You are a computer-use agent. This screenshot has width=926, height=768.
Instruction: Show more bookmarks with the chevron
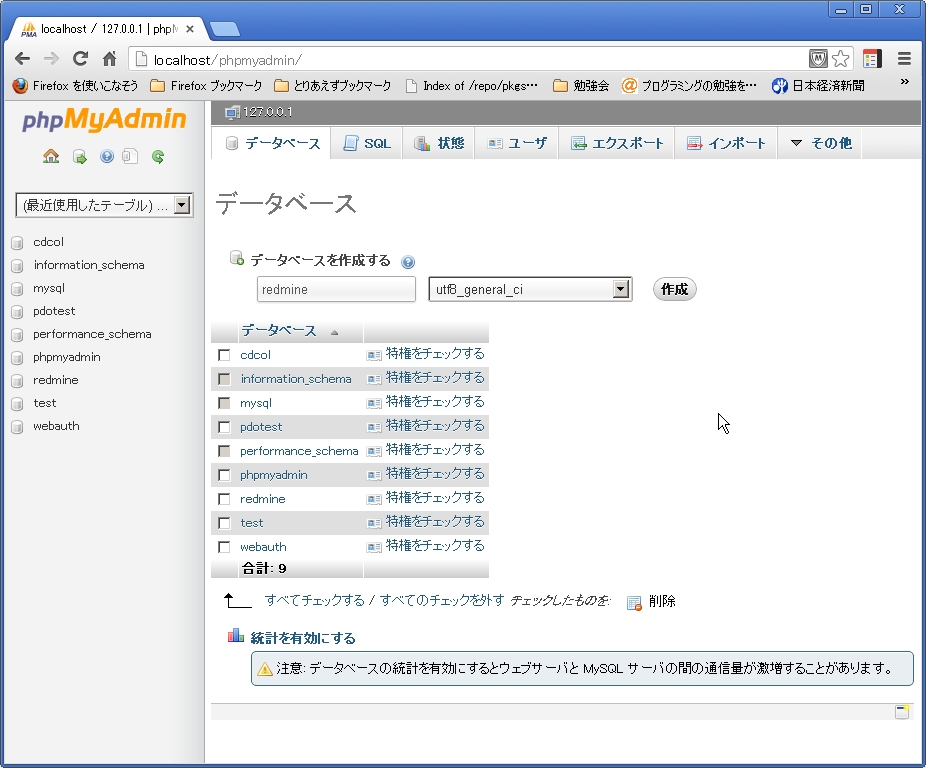click(904, 82)
